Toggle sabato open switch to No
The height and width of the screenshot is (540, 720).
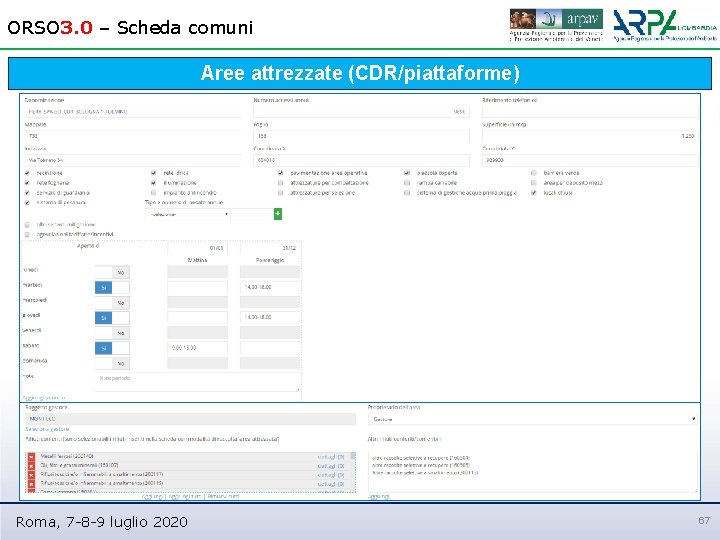click(112, 348)
